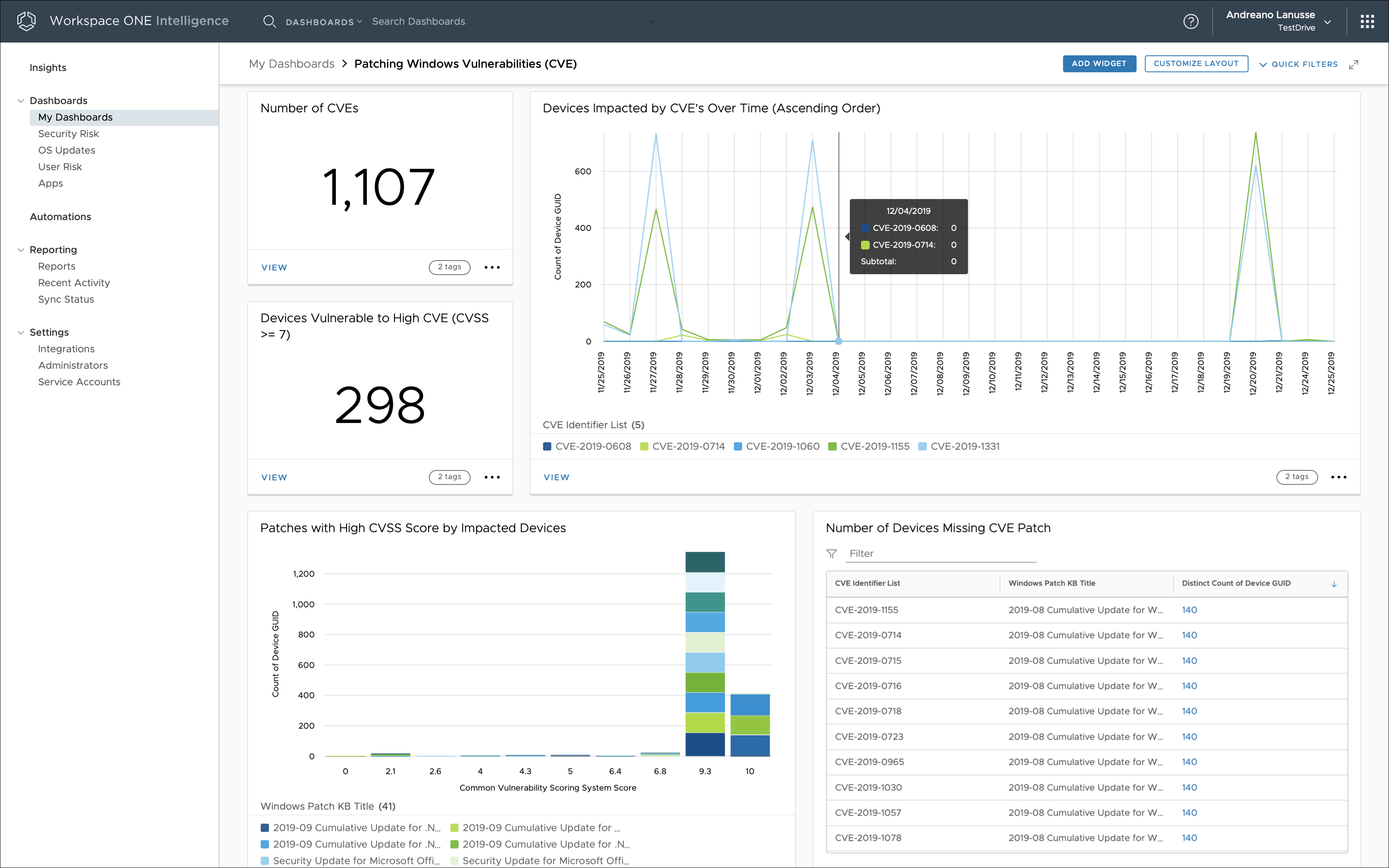The height and width of the screenshot is (868, 1389).
Task: Open the Dashboards search scope dropdown
Action: [324, 22]
